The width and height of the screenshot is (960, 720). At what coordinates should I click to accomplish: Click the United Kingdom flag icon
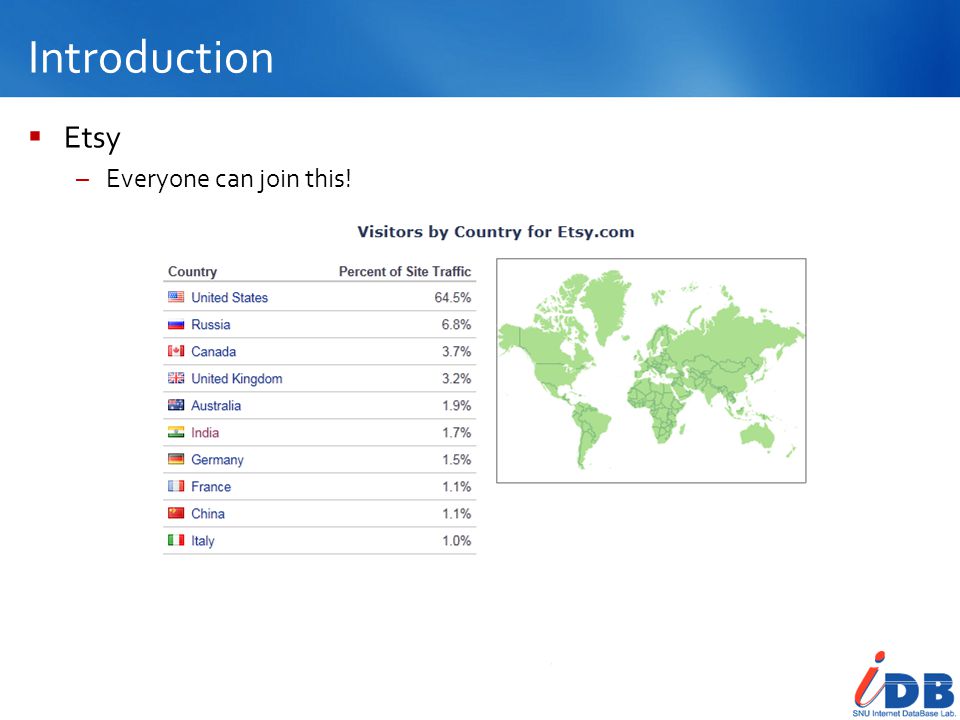coord(176,378)
